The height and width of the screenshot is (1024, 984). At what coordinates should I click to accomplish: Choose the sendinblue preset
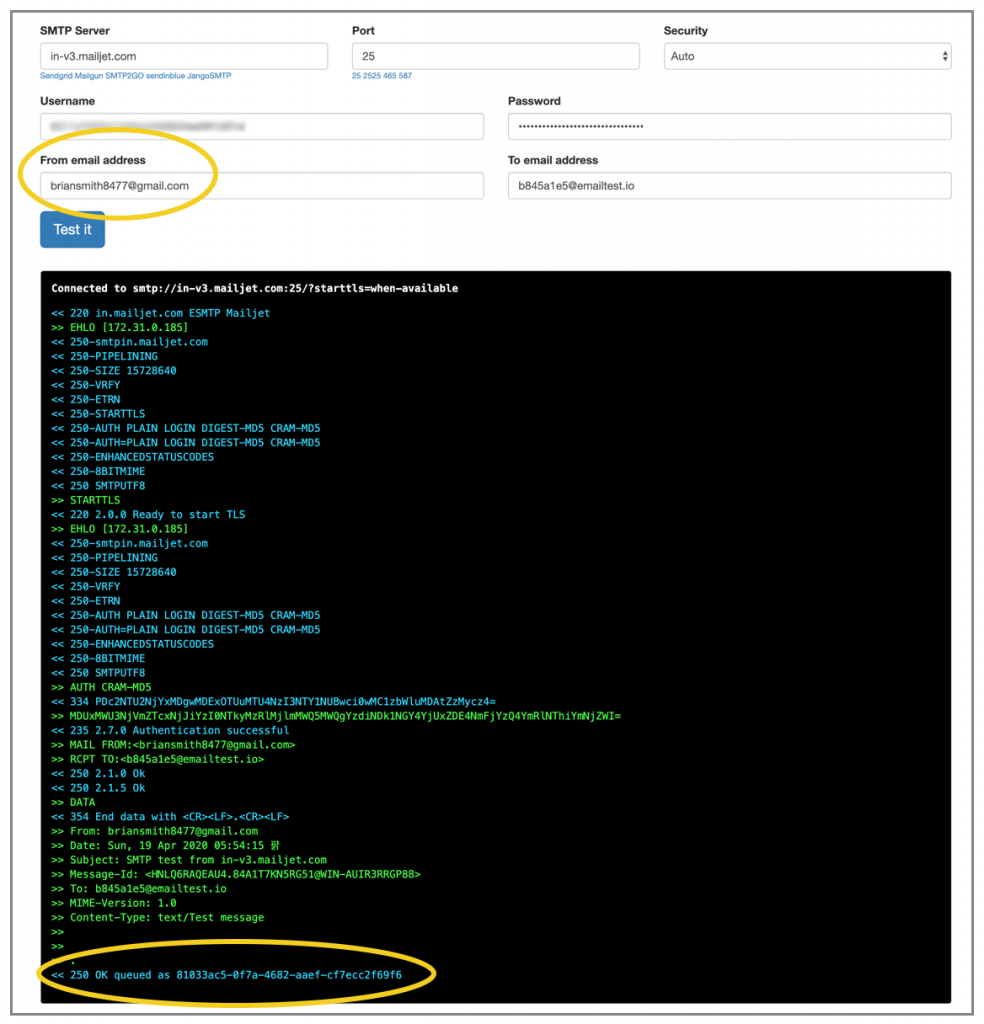tap(165, 77)
